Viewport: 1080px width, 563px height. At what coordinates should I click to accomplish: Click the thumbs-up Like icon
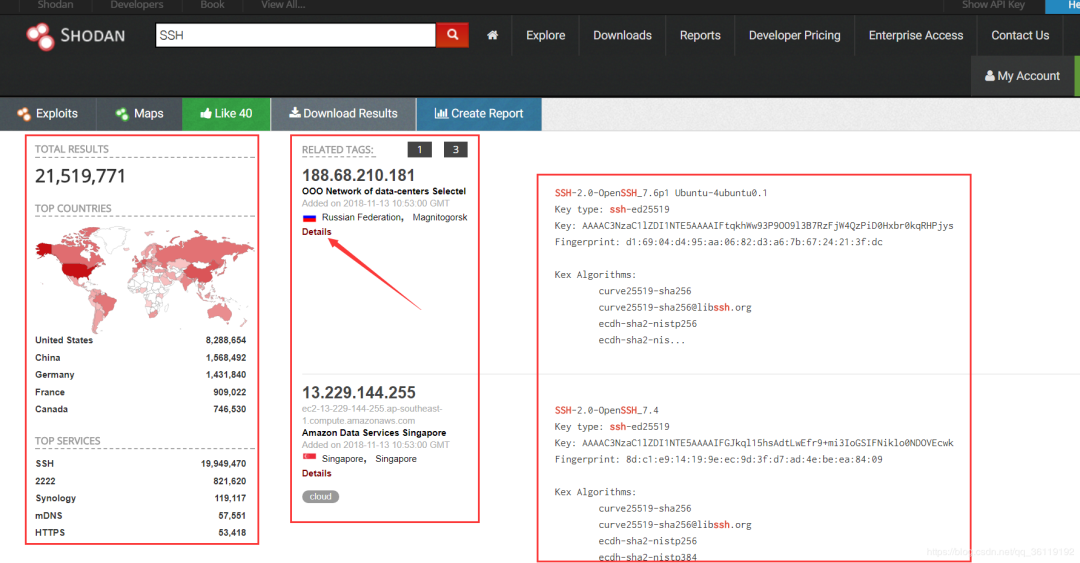click(x=205, y=113)
